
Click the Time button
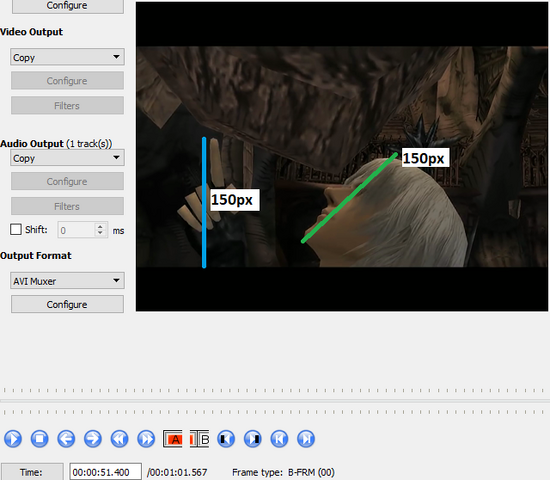[32, 472]
